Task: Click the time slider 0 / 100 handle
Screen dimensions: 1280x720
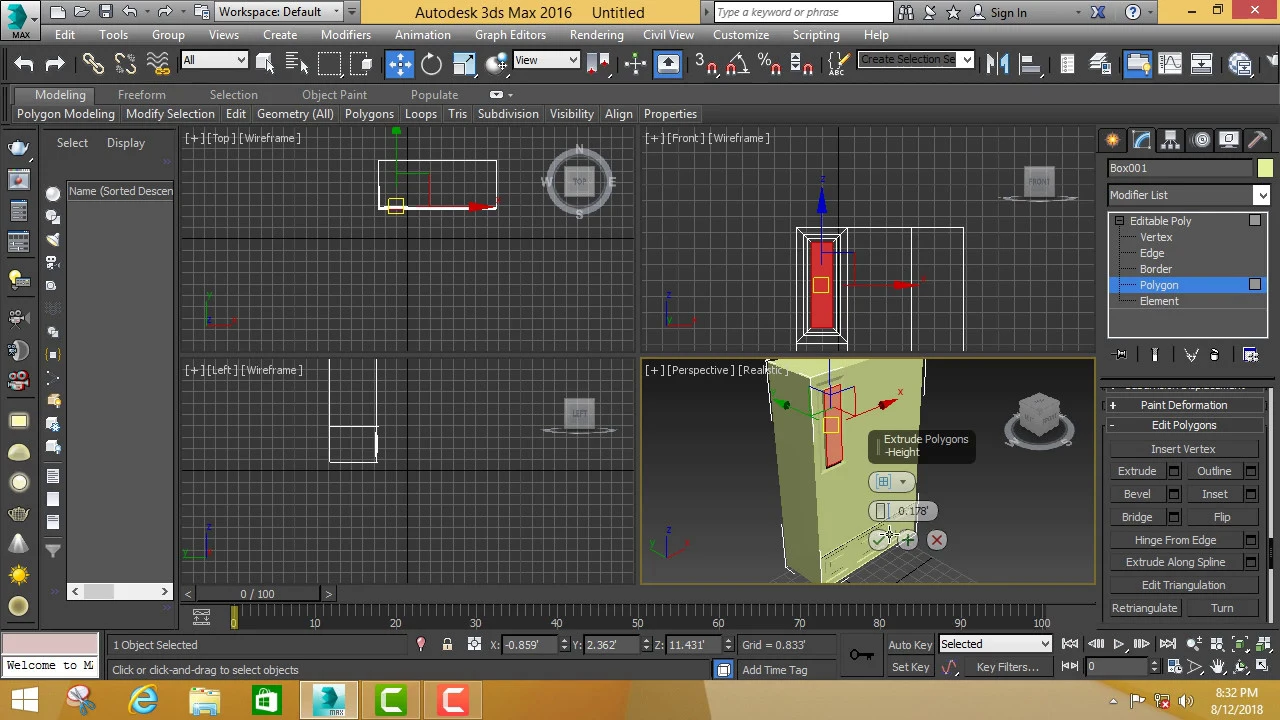Action: click(258, 594)
